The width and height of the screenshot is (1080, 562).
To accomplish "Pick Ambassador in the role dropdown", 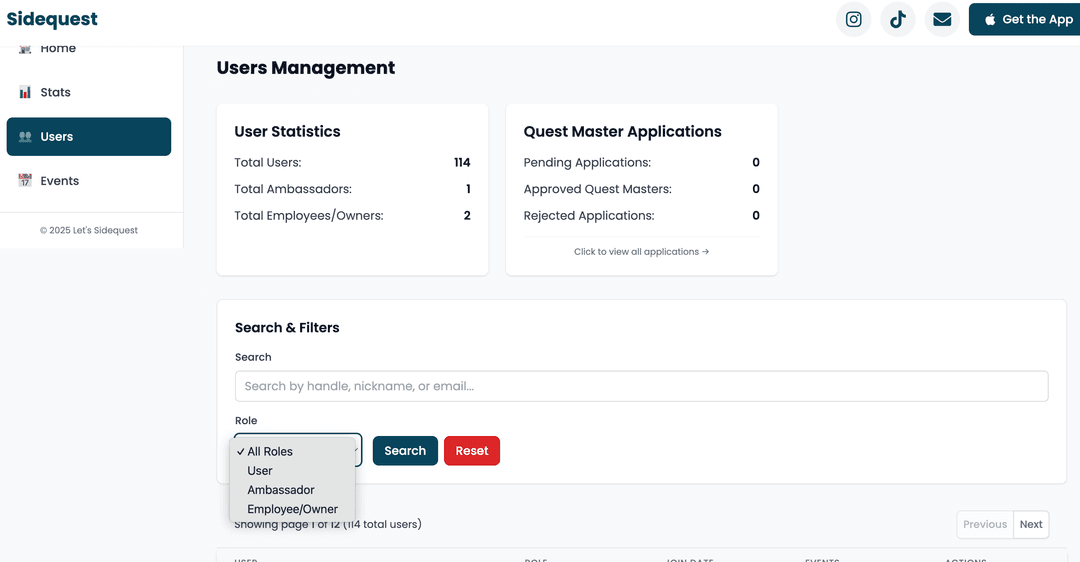I will pos(281,490).
